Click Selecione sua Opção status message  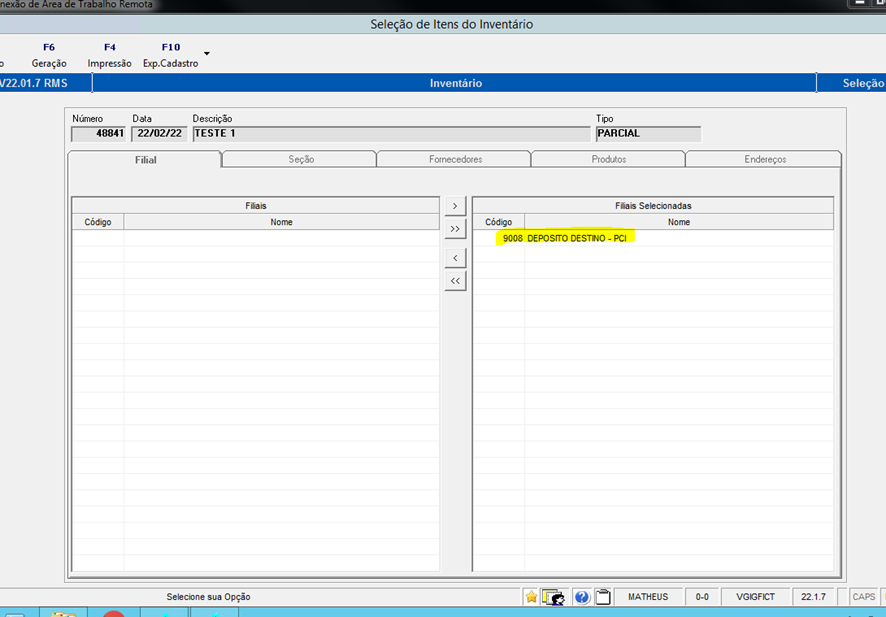(208, 597)
